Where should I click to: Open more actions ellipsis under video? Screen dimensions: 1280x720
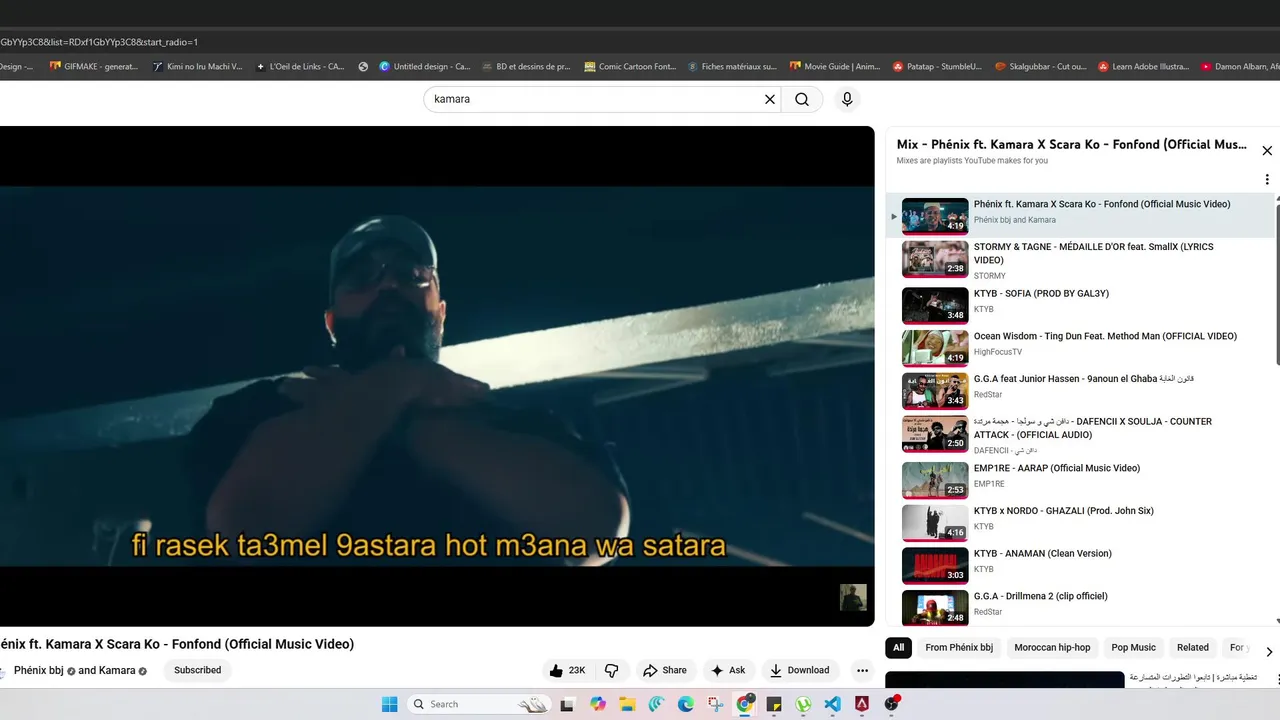coord(862,670)
